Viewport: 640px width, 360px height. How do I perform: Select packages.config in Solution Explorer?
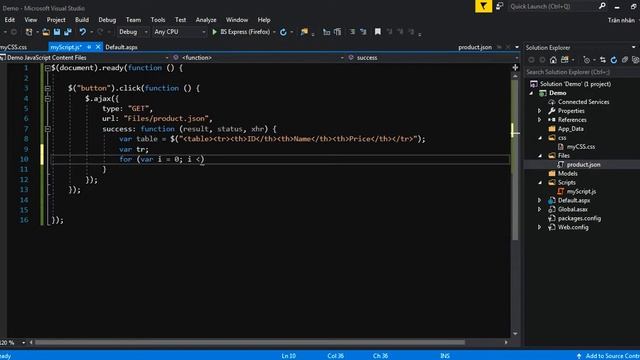579,218
